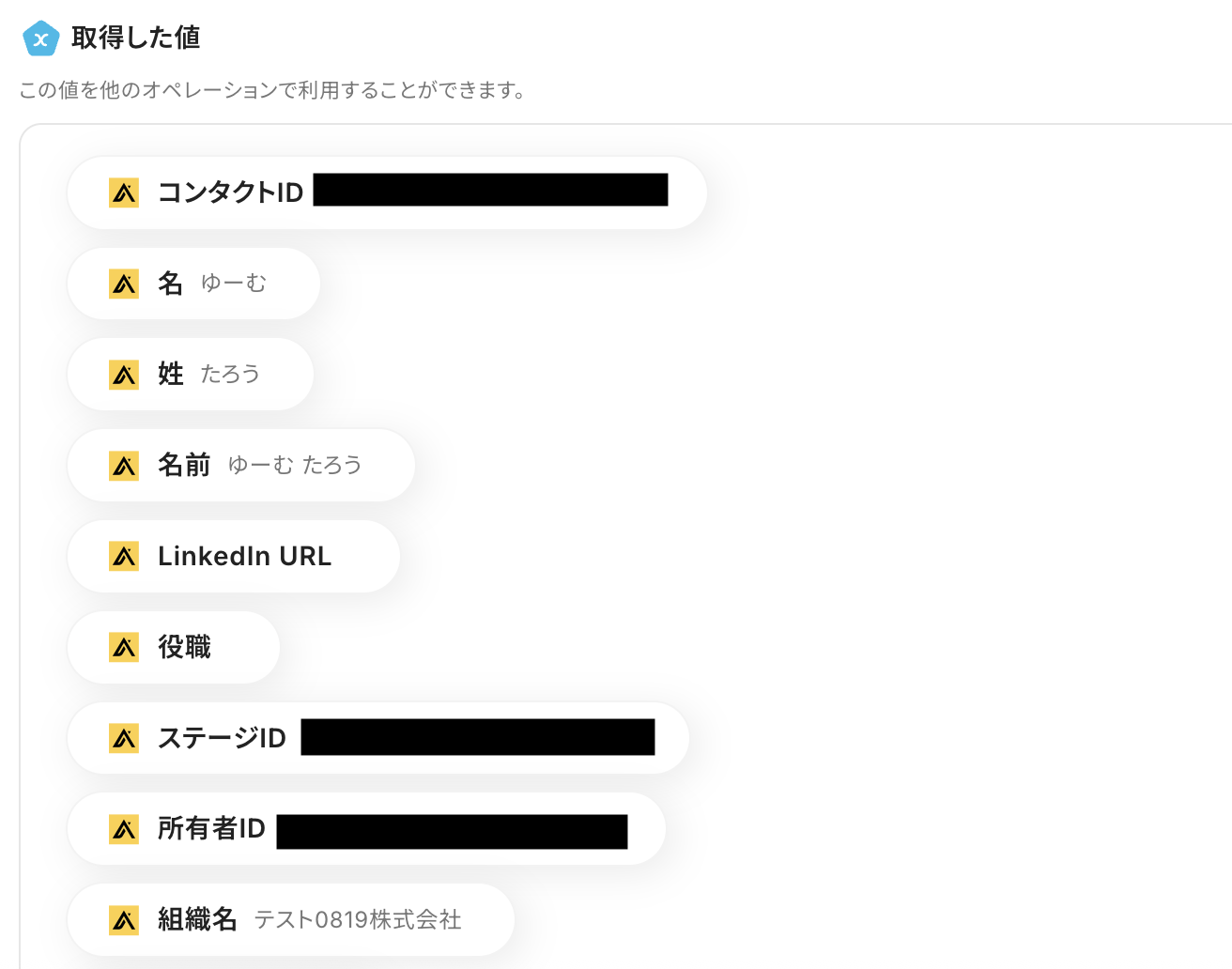Click the yellow icon next to 役職

click(x=124, y=648)
